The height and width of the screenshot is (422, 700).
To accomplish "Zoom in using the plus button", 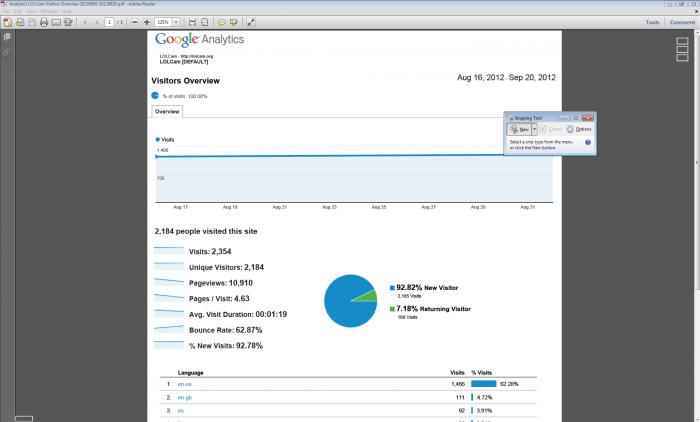I will coord(146,22).
